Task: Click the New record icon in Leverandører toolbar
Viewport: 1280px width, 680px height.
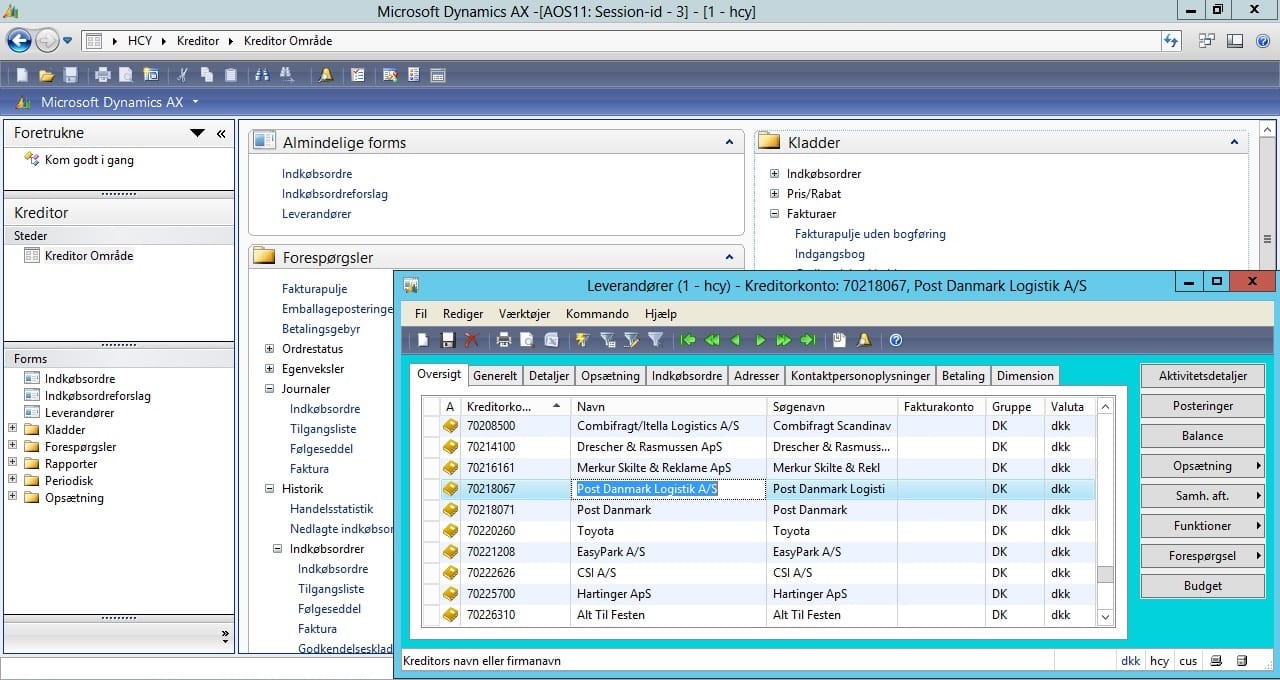Action: (x=423, y=340)
